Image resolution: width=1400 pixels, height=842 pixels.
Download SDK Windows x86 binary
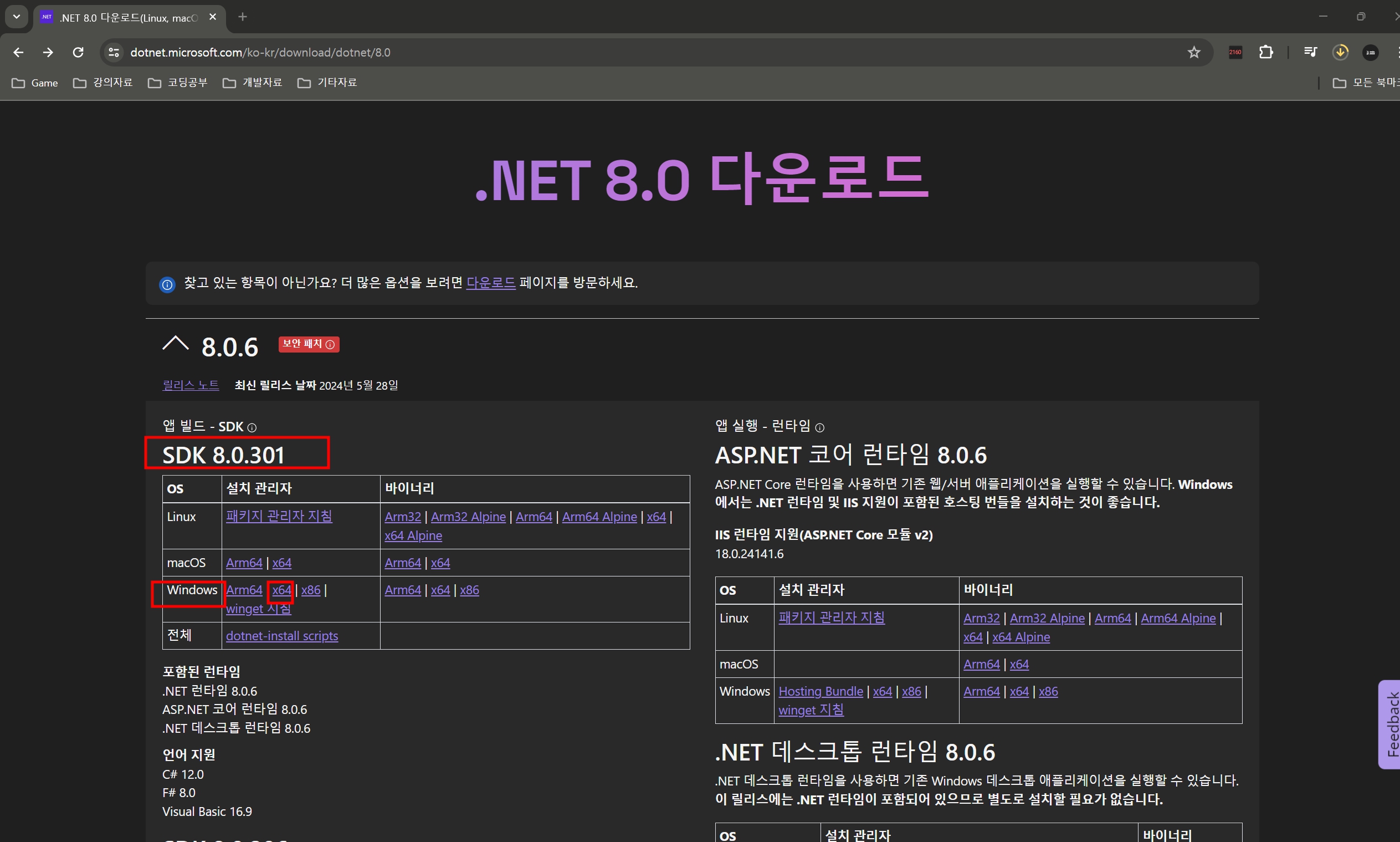[x=469, y=590]
